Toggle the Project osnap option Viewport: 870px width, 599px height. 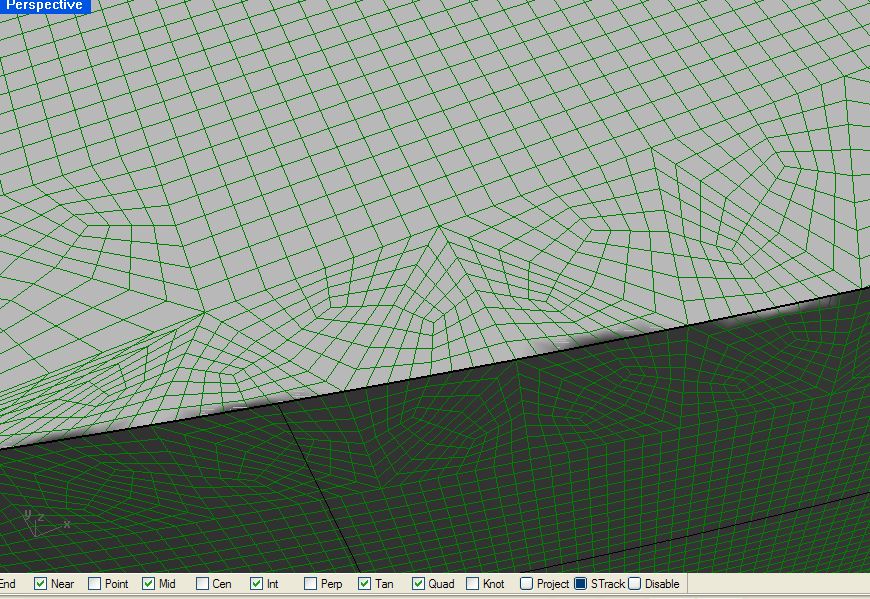pos(527,583)
